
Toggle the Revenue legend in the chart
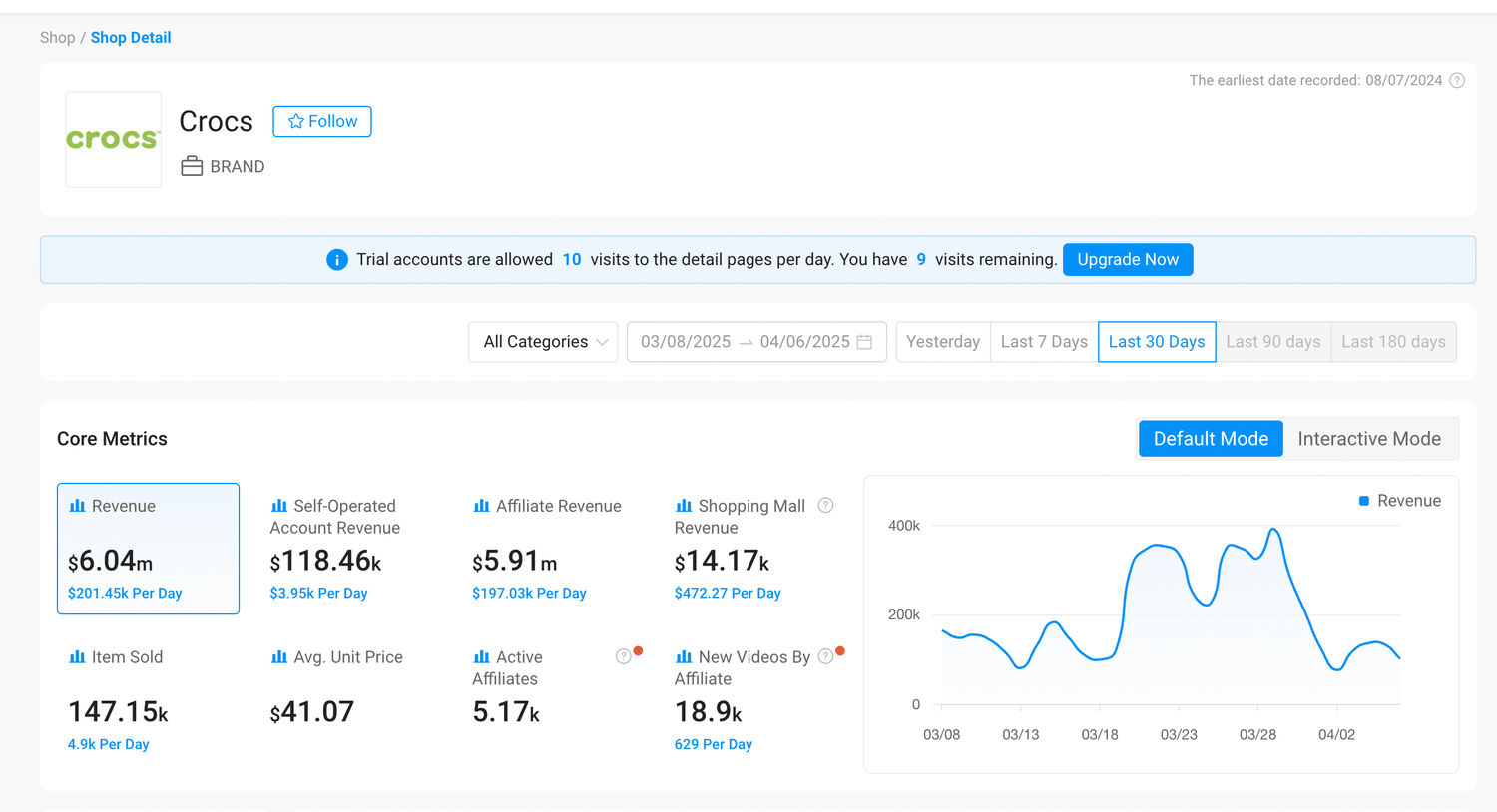(x=1399, y=501)
